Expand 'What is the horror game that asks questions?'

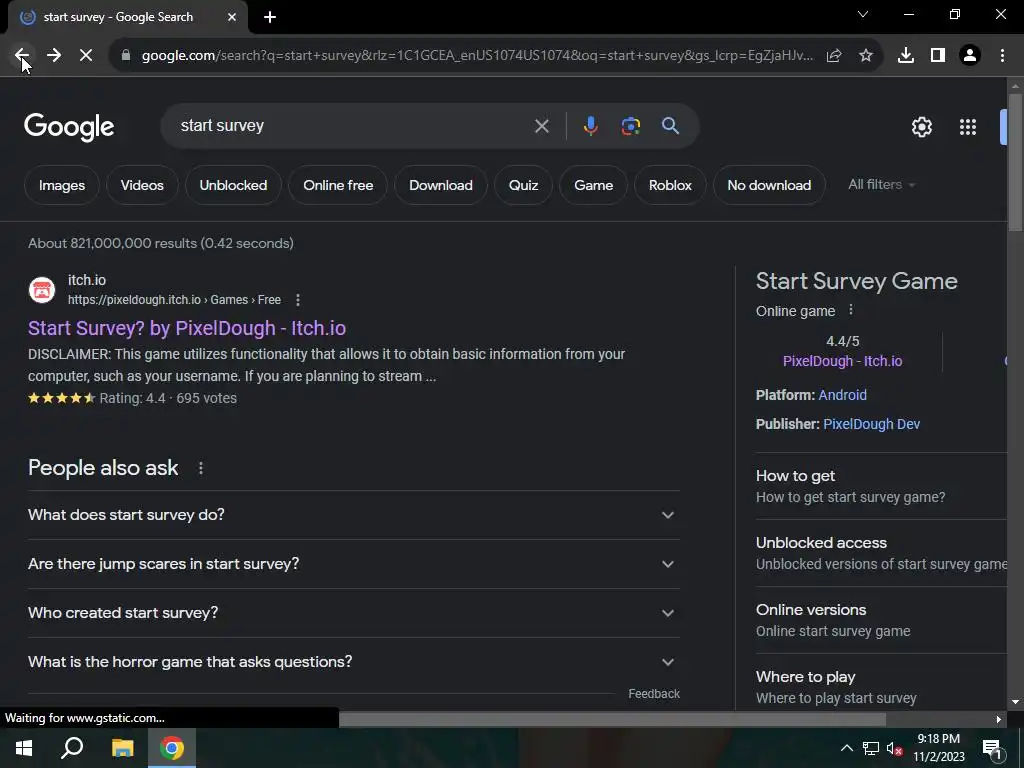pyautogui.click(x=353, y=662)
